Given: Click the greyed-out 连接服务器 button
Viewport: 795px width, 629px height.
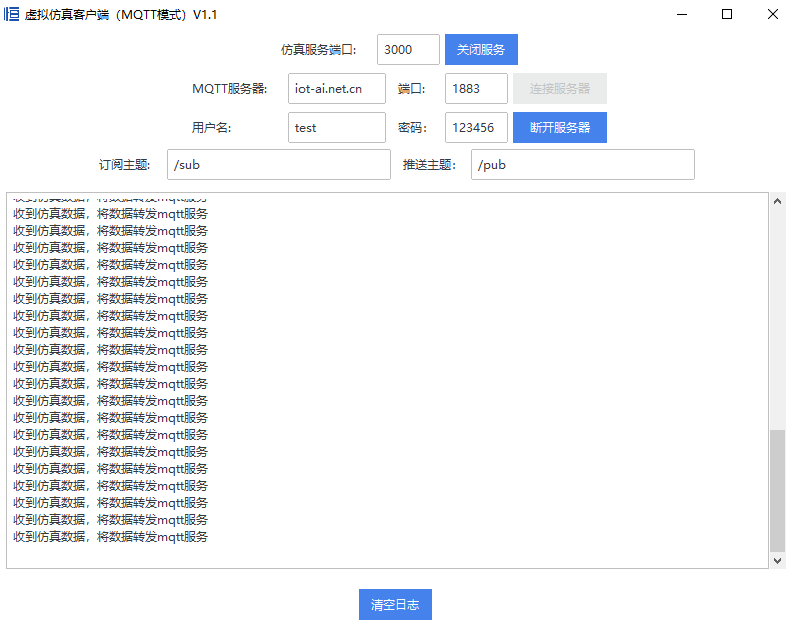Looking at the screenshot, I should coord(560,88).
